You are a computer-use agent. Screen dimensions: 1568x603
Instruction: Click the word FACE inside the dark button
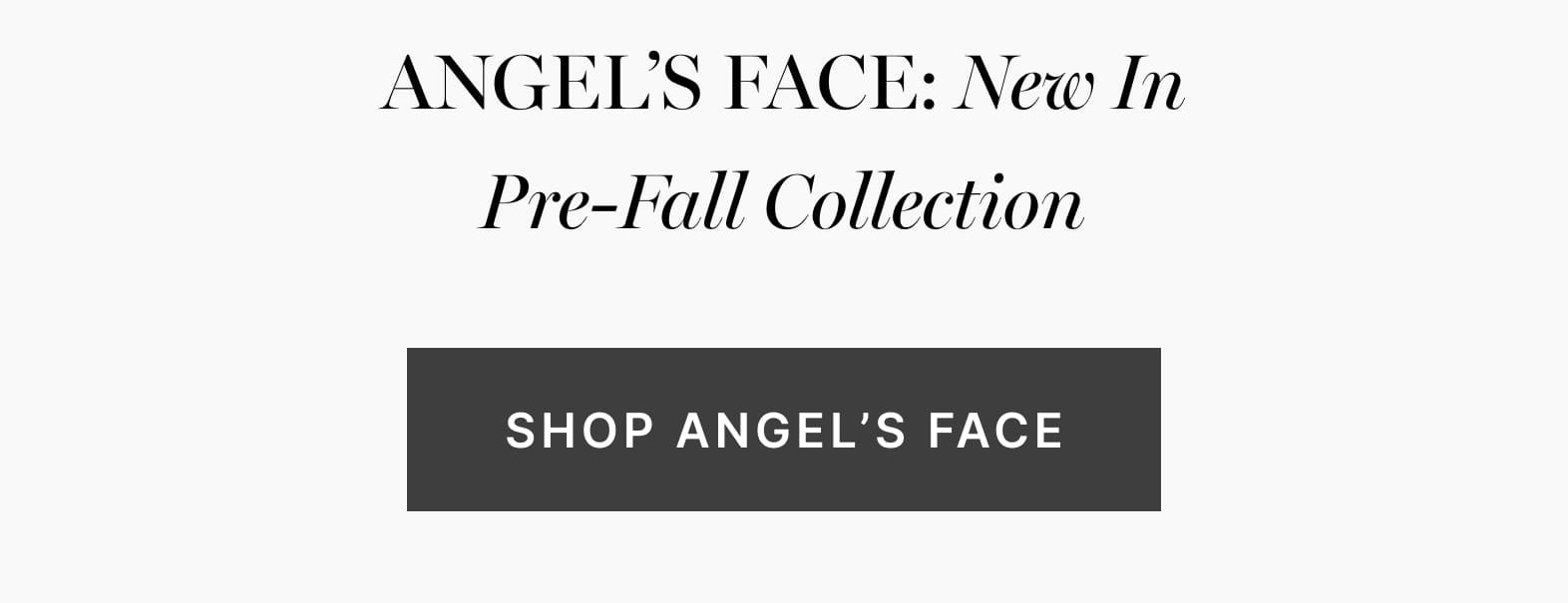995,431
